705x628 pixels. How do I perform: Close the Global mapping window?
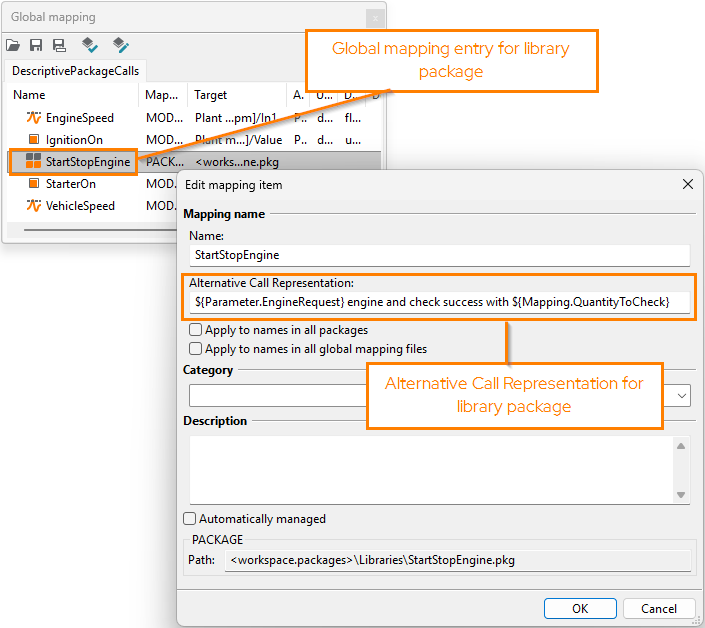click(375, 18)
